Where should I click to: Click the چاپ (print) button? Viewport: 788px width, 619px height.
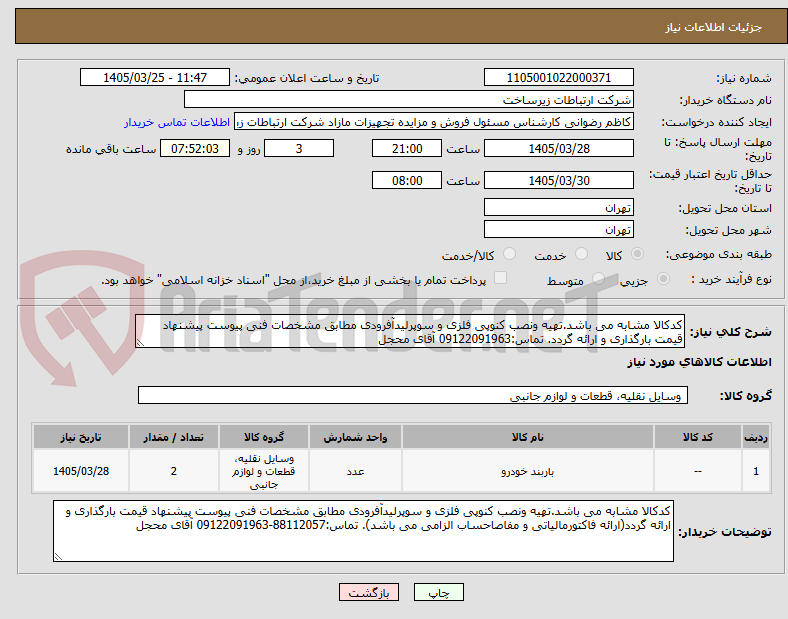click(439, 592)
